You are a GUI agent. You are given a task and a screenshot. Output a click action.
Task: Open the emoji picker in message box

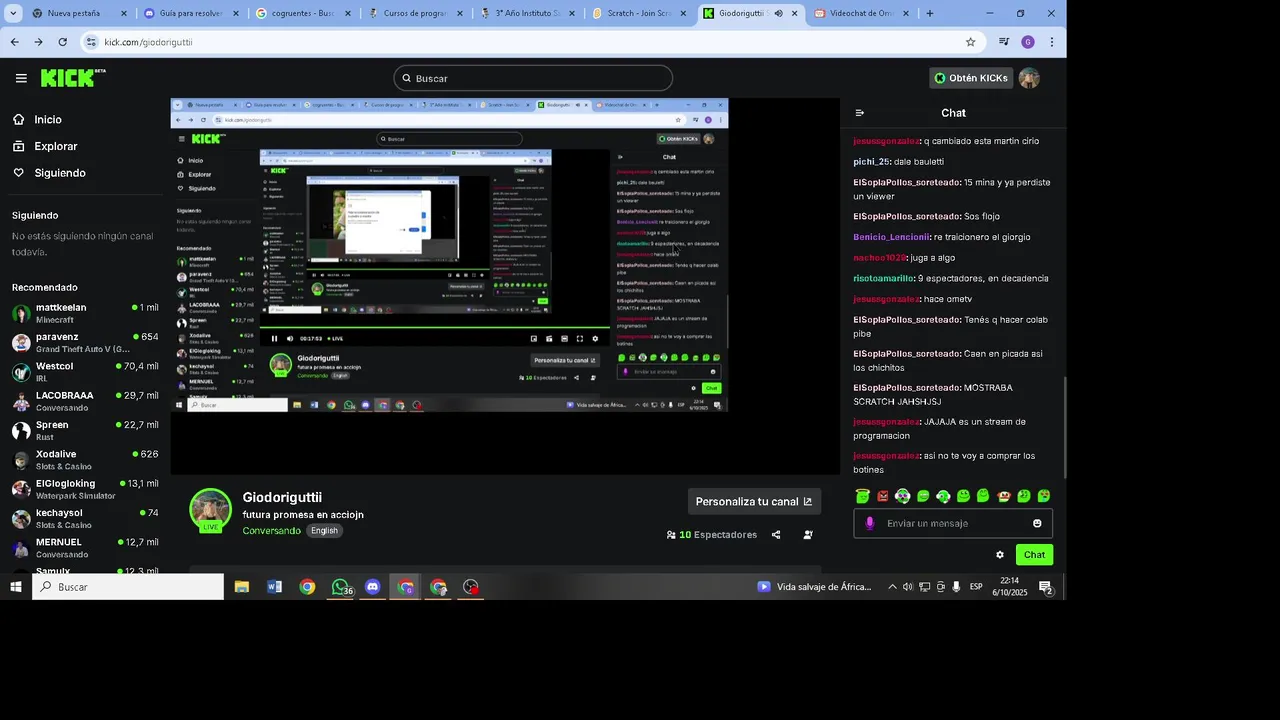pyautogui.click(x=1037, y=523)
